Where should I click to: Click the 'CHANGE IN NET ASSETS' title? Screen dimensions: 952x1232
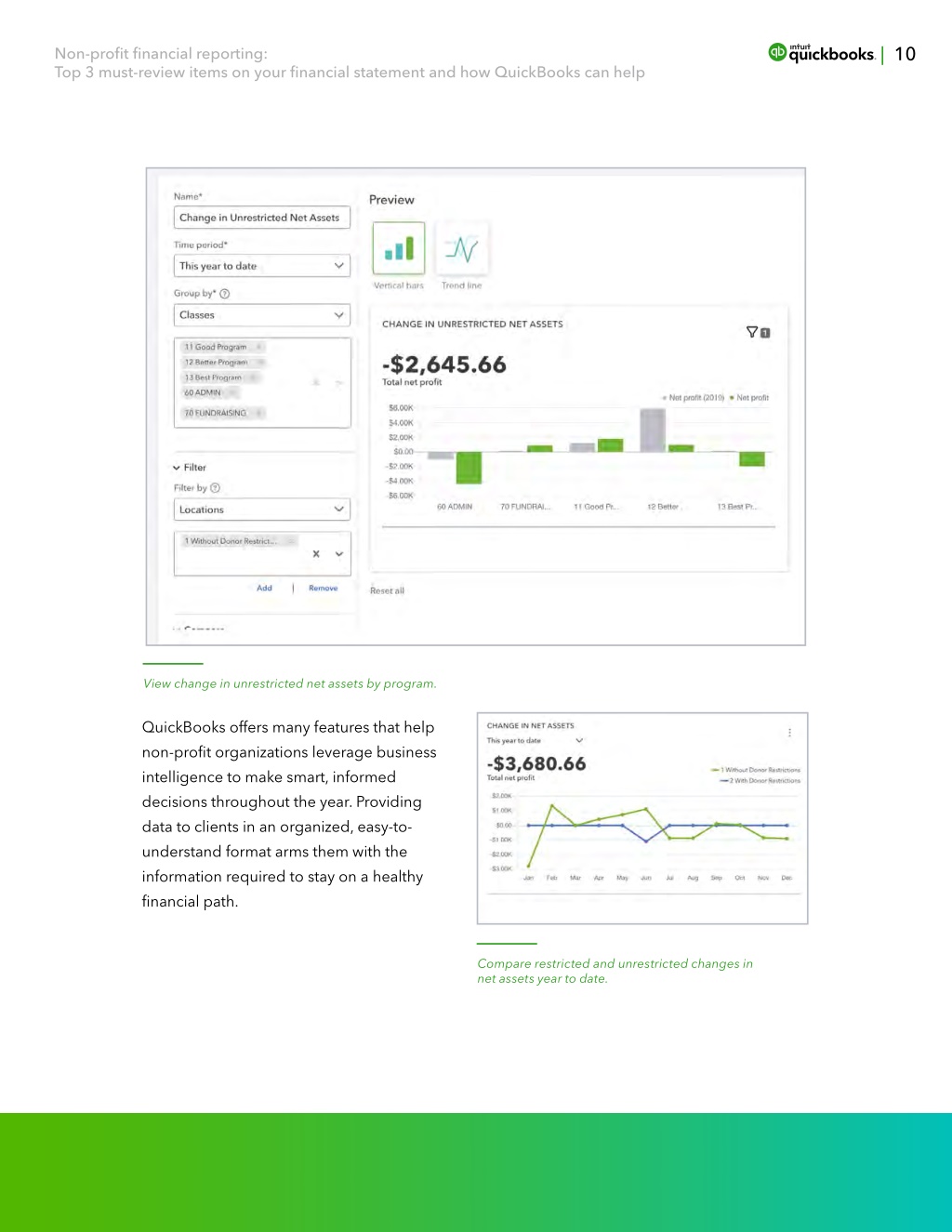coord(531,726)
